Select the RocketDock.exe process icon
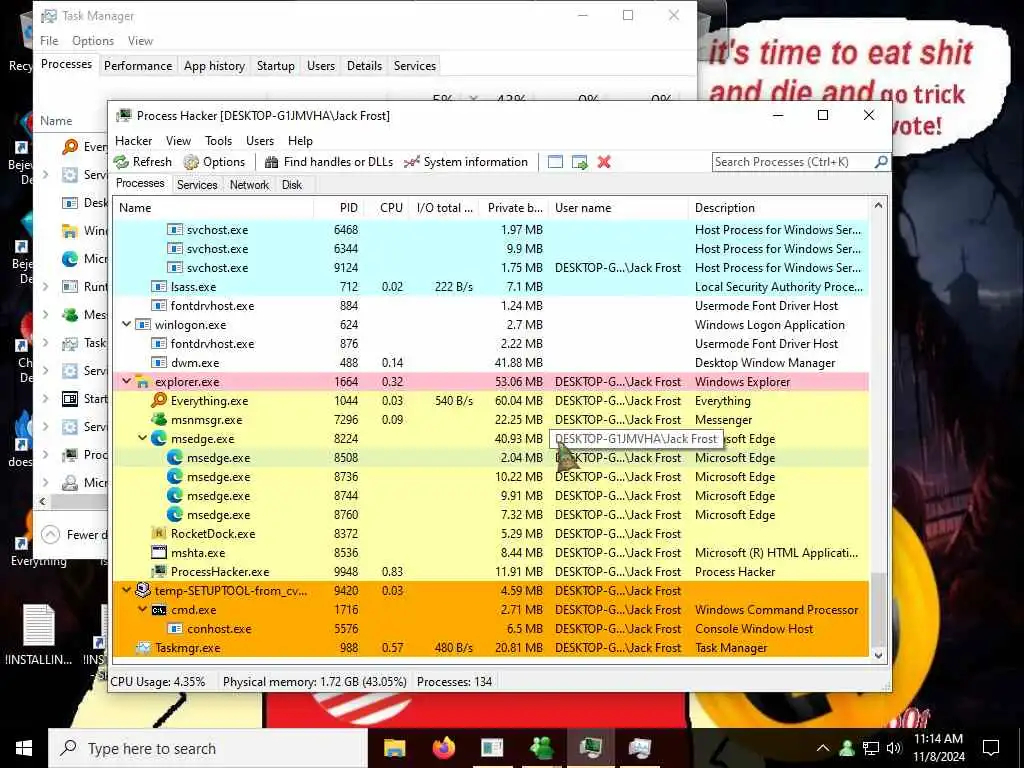Viewport: 1024px width, 768px height. tap(159, 533)
